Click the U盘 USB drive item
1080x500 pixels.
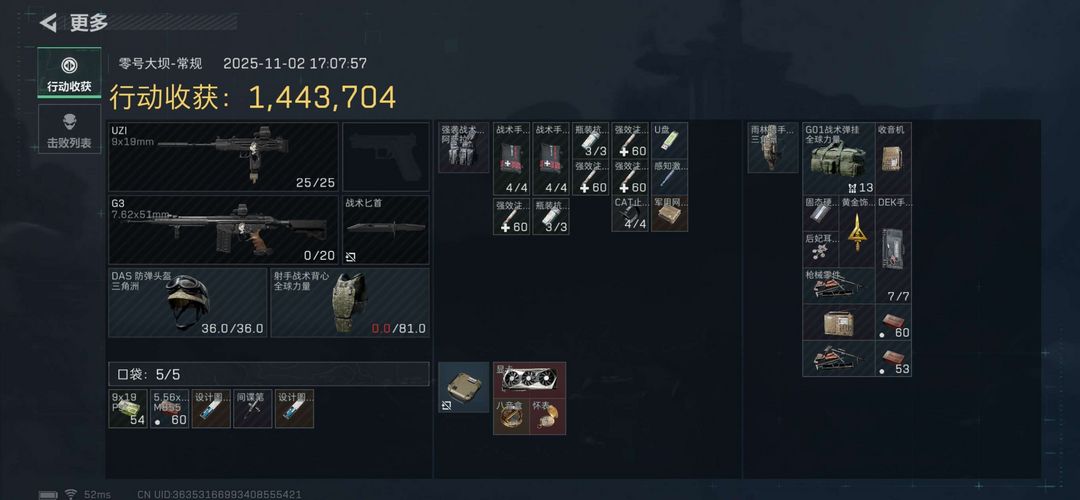pos(669,140)
